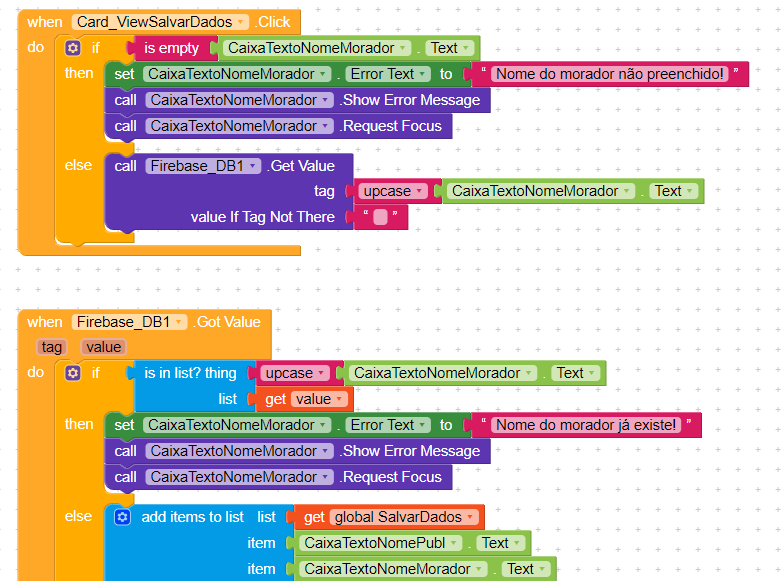Open global SalvarDados variable dropdown
781x581 pixels.
pyautogui.click(x=404, y=517)
